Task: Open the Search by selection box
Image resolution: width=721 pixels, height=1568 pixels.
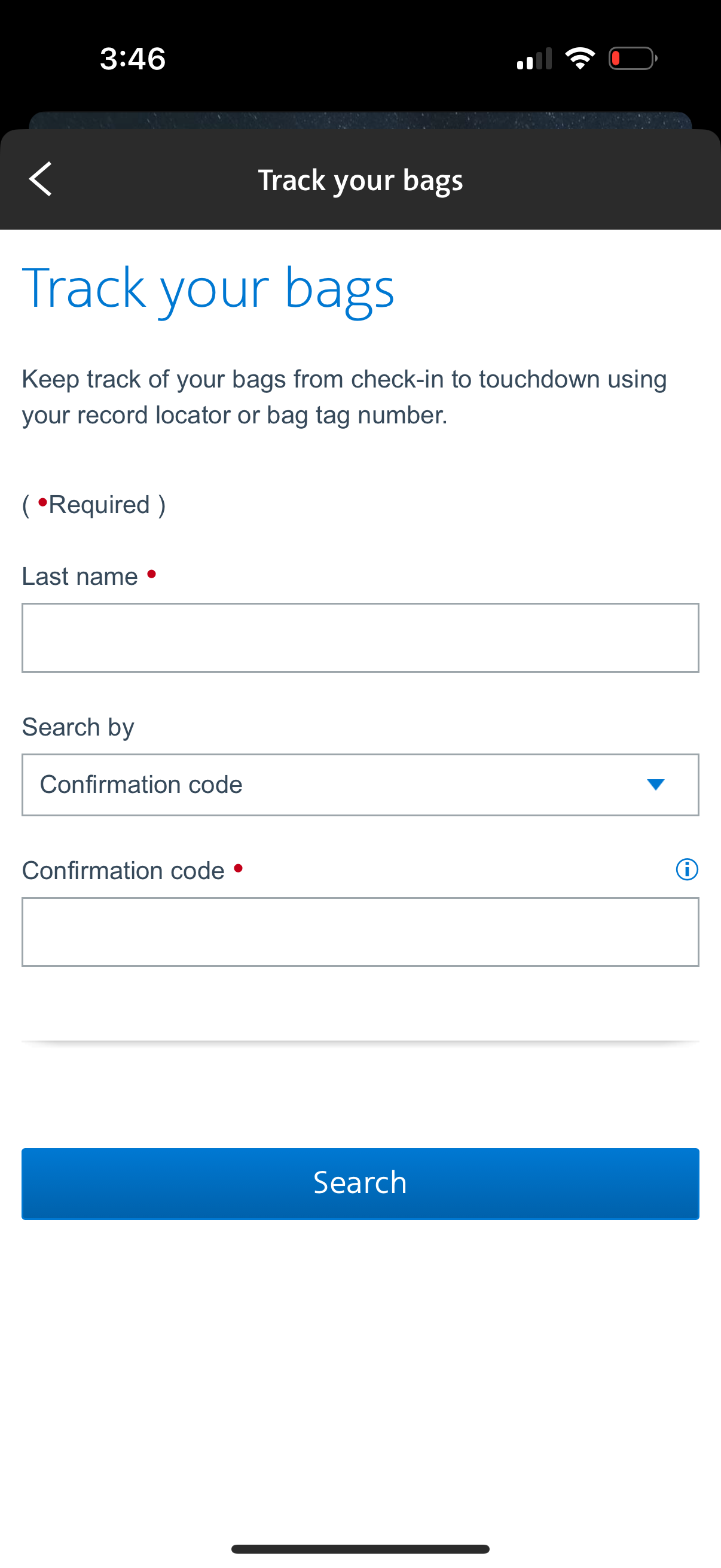Action: pos(360,785)
